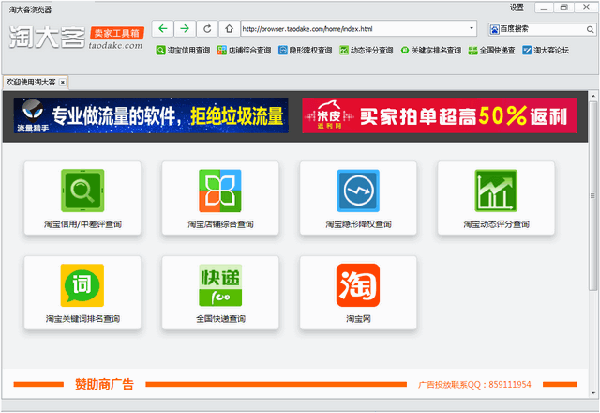600x413 pixels.
Task: Click the scrollbar down arrow
Action: (x=593, y=393)
